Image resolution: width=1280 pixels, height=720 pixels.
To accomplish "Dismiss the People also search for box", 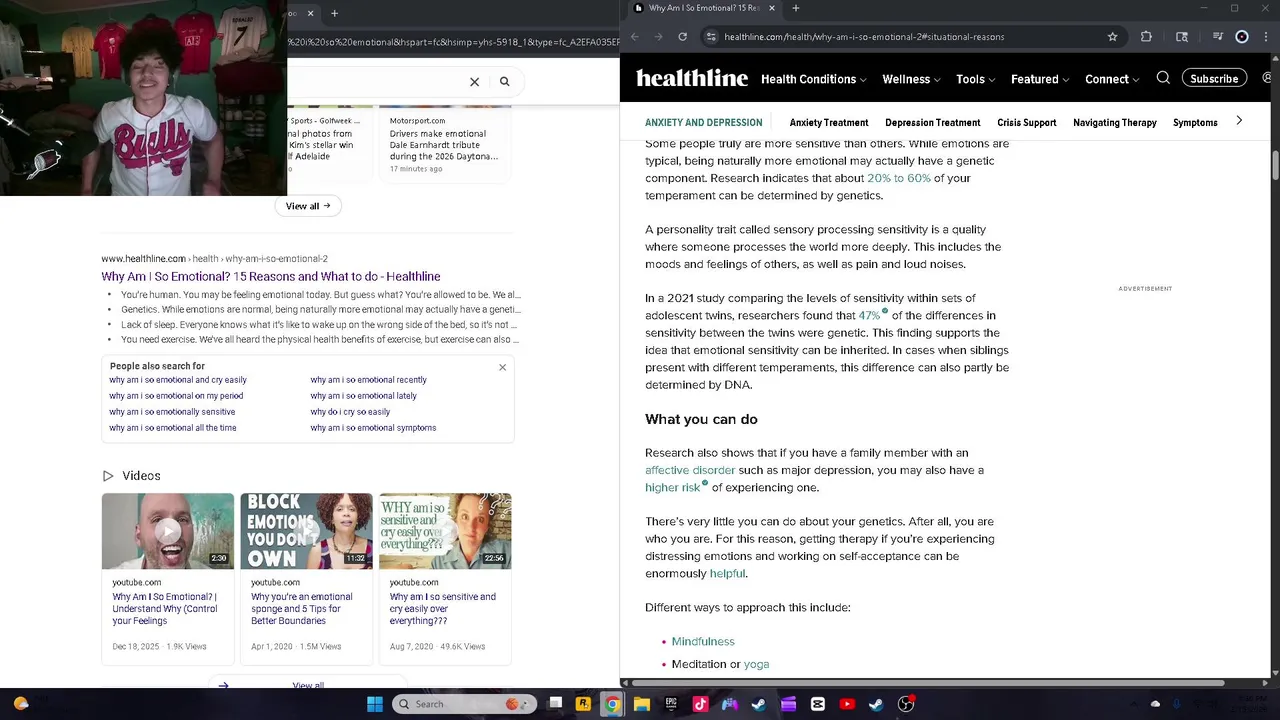I will (502, 367).
